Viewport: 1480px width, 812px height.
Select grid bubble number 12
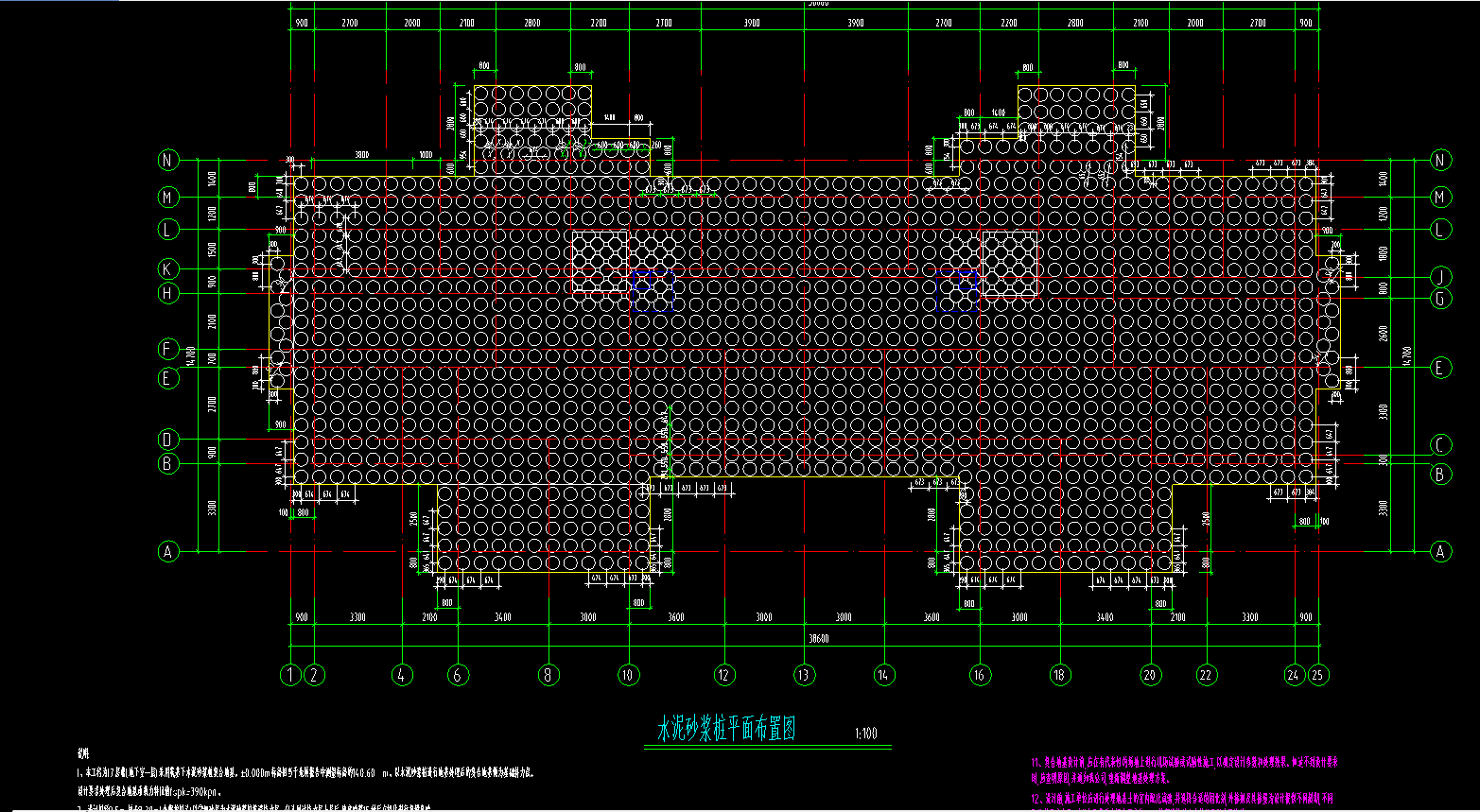(x=724, y=675)
